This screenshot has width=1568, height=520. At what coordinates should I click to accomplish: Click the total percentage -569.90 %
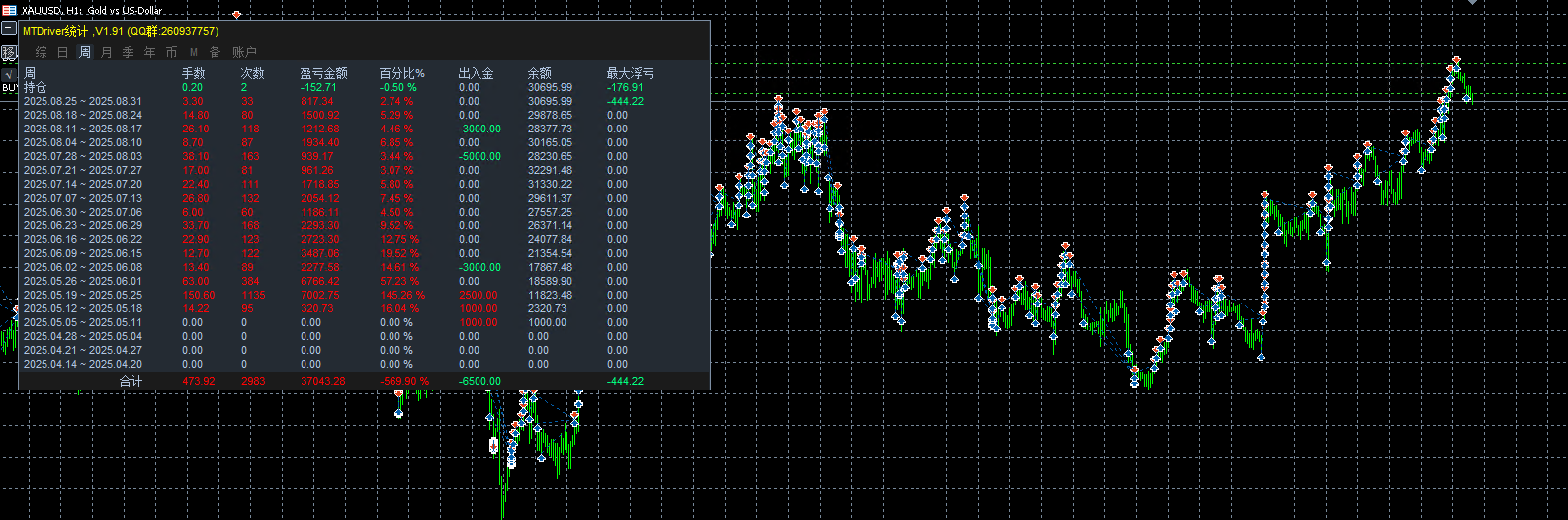(404, 381)
